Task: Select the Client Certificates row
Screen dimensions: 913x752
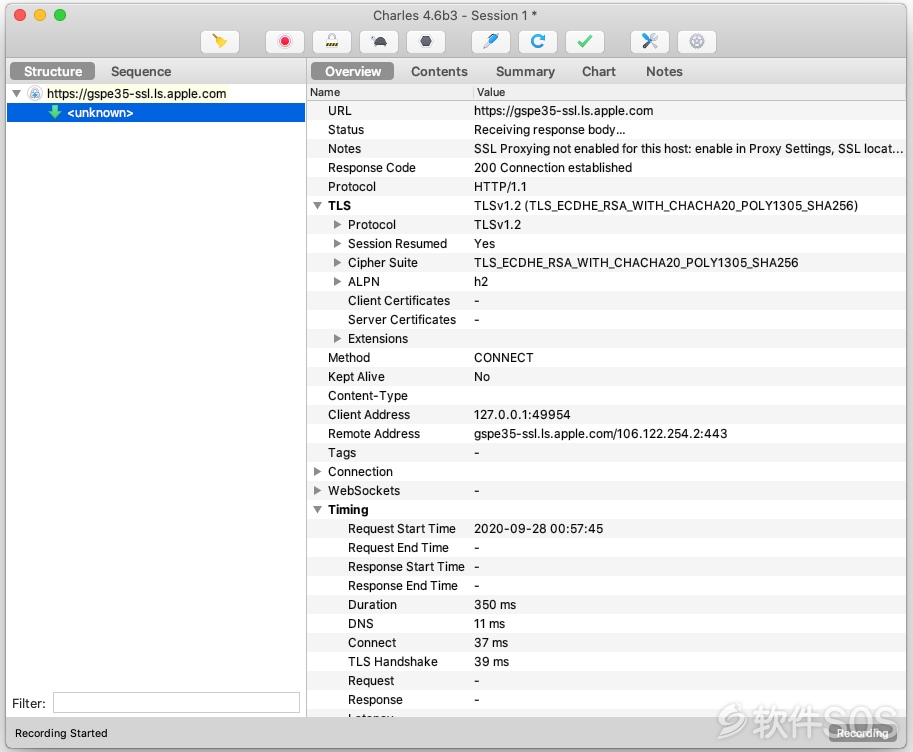Action: pyautogui.click(x=607, y=301)
